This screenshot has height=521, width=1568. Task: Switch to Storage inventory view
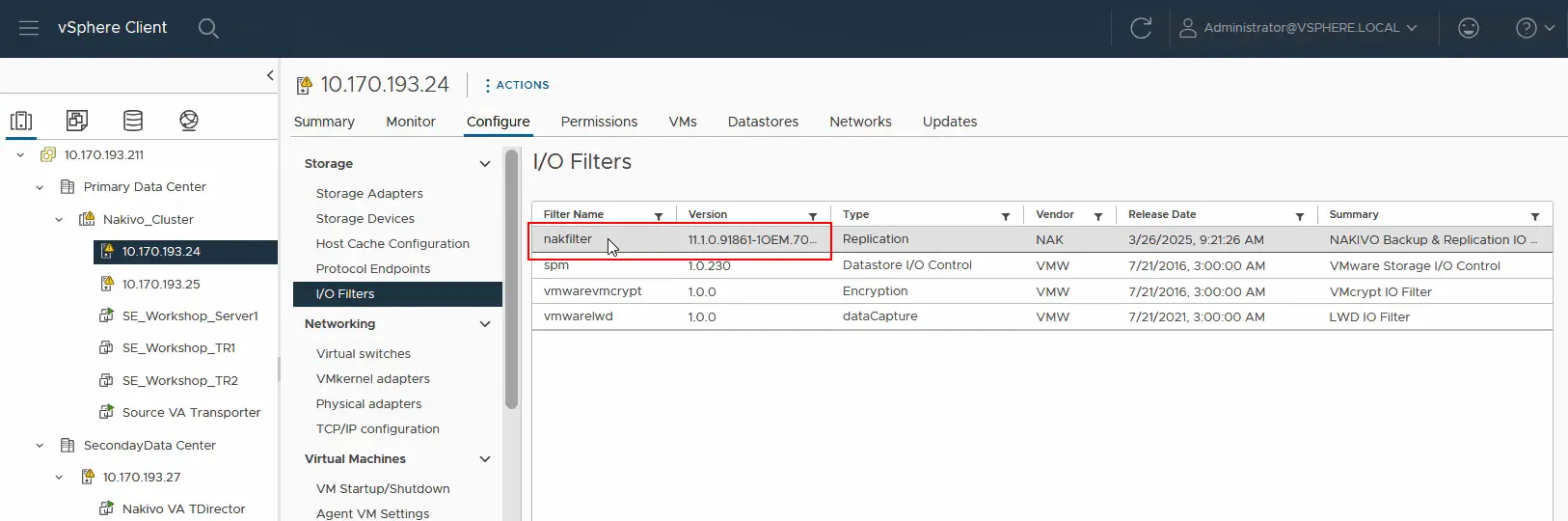click(133, 121)
